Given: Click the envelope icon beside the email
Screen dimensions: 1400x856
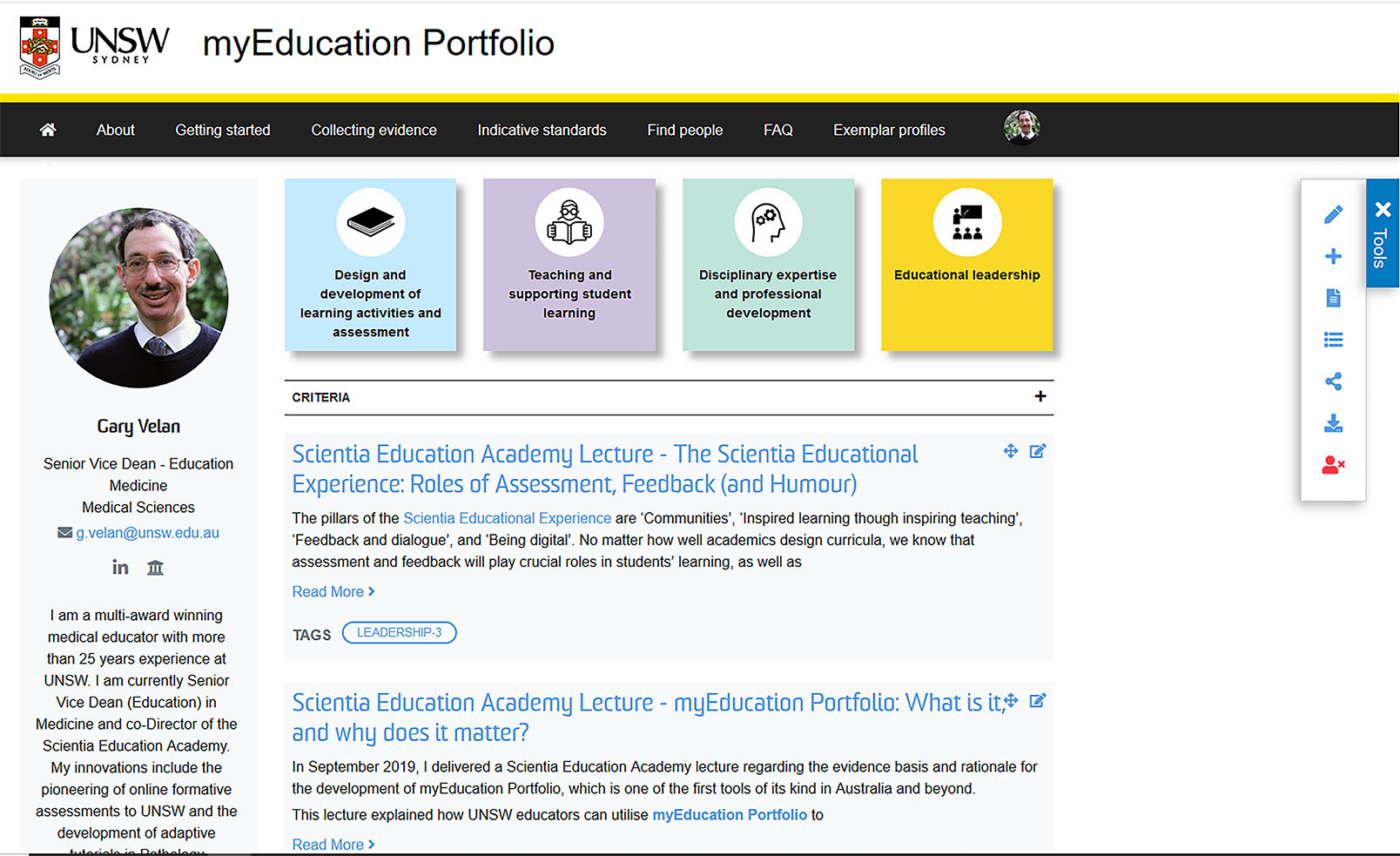Looking at the screenshot, I should pos(64,532).
